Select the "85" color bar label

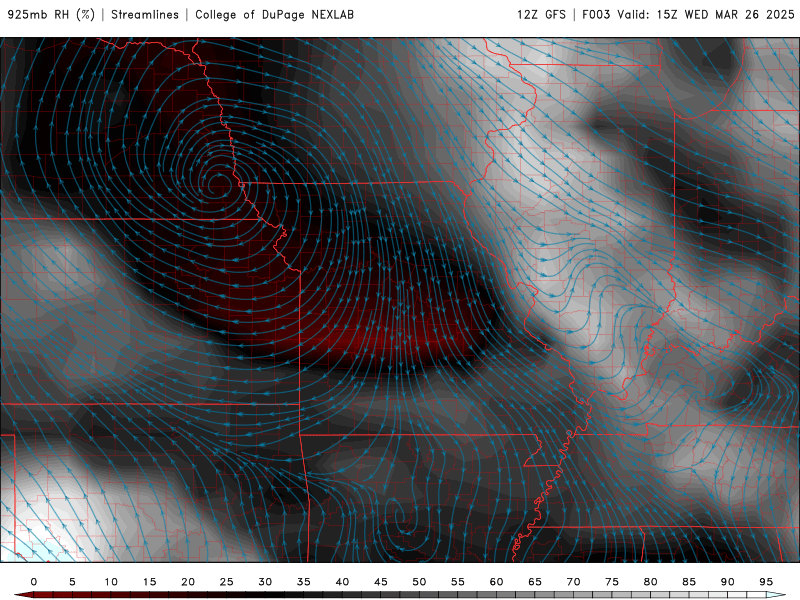(689, 582)
